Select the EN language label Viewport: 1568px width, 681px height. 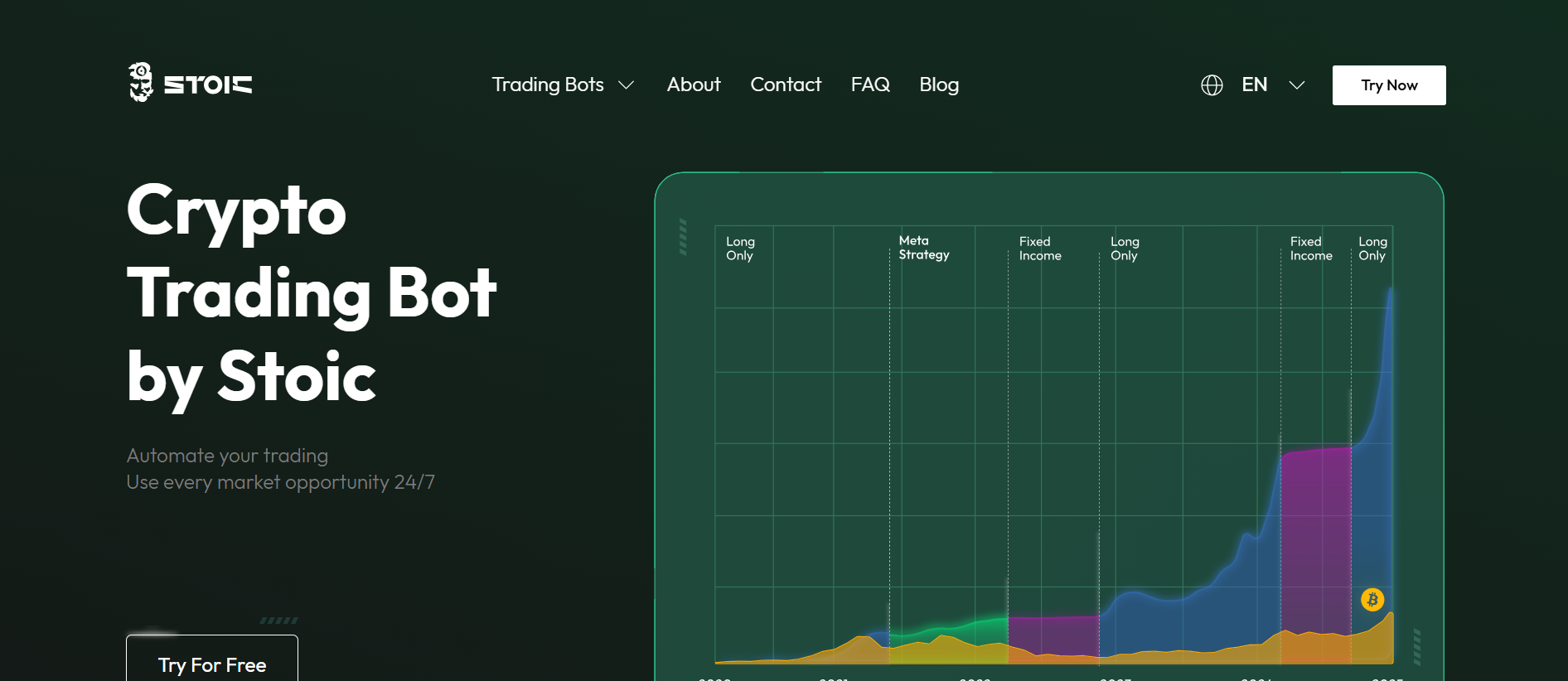coord(1254,85)
